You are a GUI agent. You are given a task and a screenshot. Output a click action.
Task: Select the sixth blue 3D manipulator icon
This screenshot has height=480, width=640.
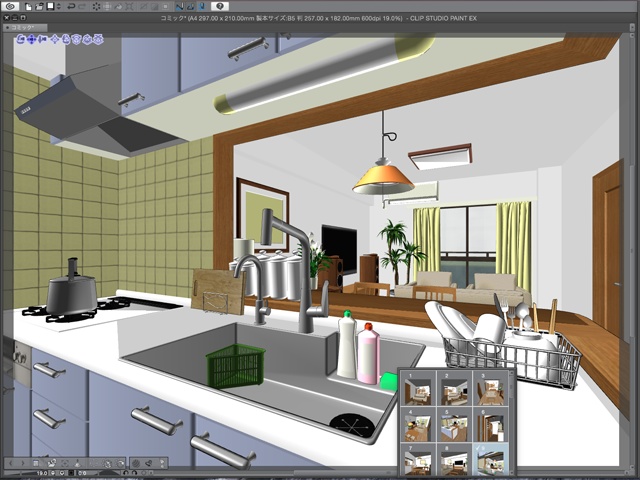point(77,39)
